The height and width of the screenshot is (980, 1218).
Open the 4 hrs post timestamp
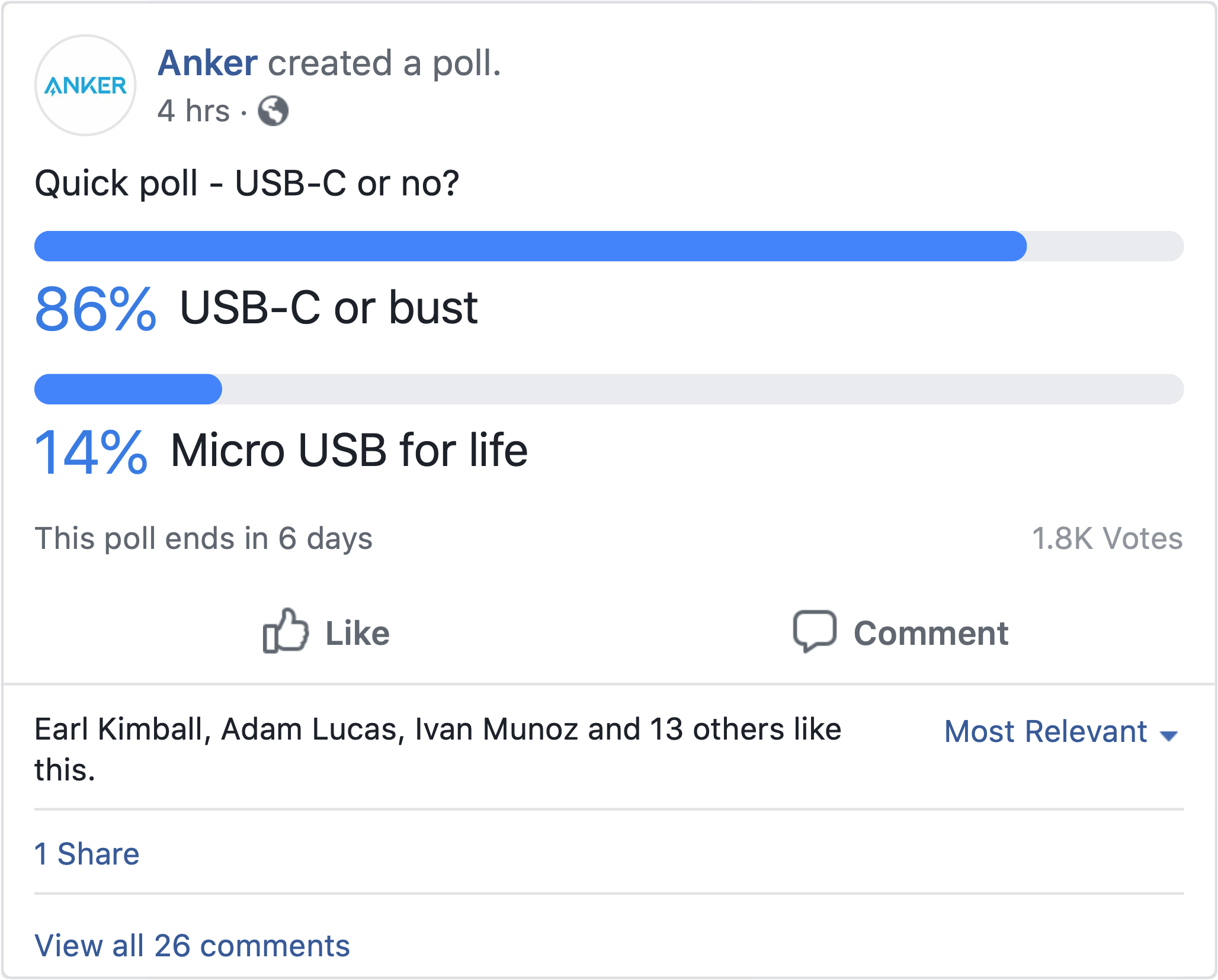coord(194,111)
